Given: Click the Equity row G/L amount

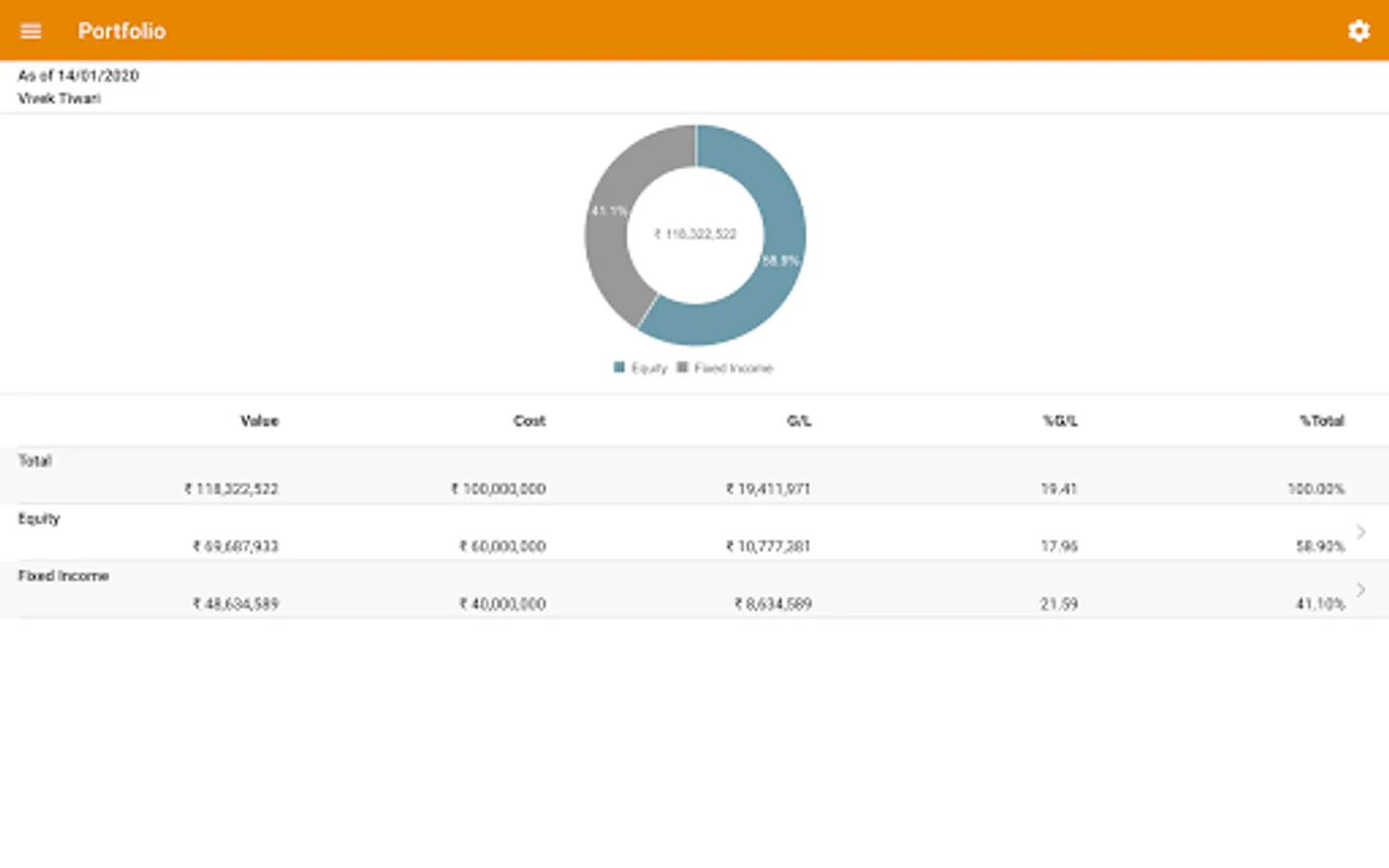Looking at the screenshot, I should 769,546.
